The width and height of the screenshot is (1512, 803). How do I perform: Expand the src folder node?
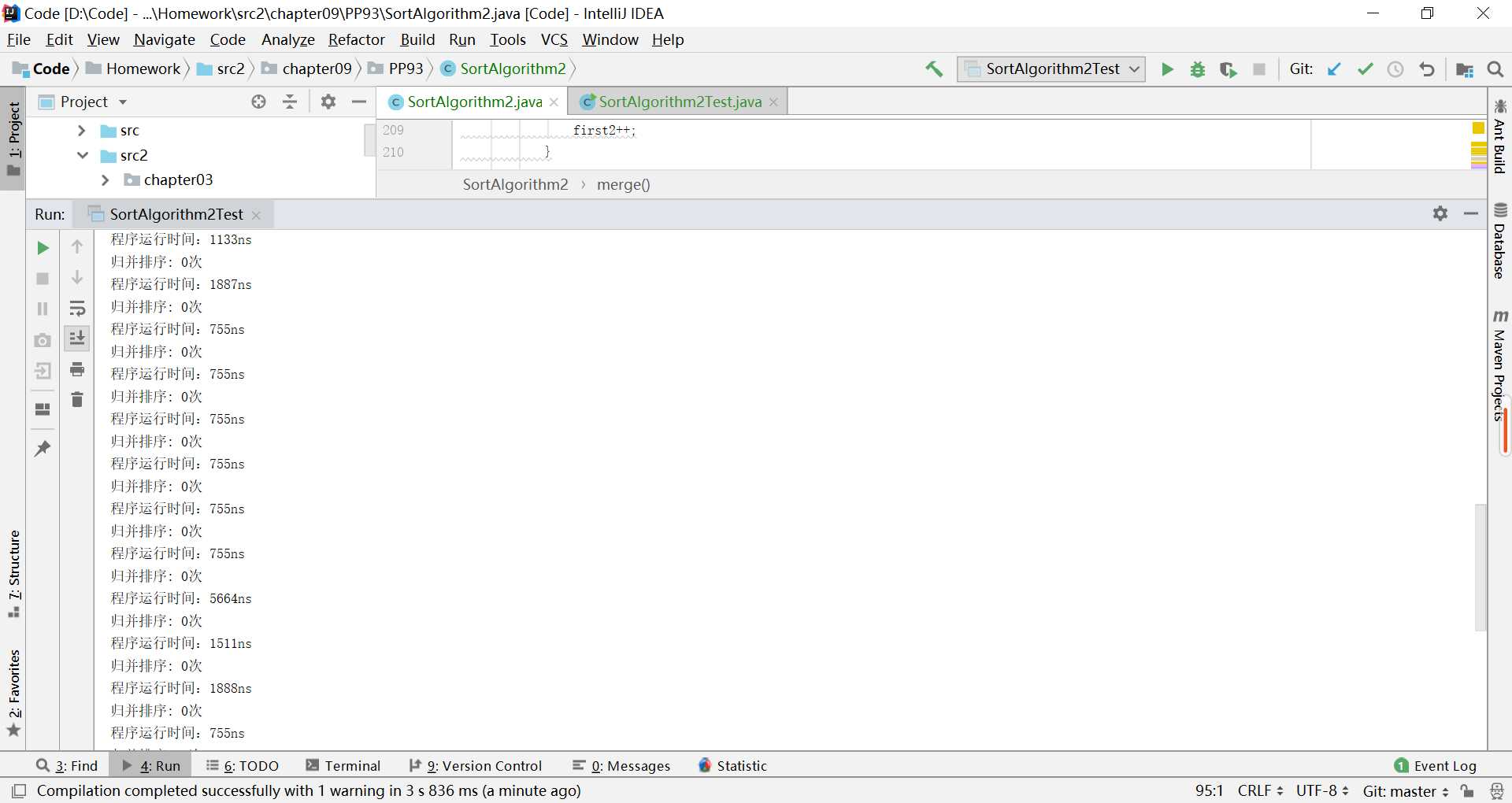point(81,131)
